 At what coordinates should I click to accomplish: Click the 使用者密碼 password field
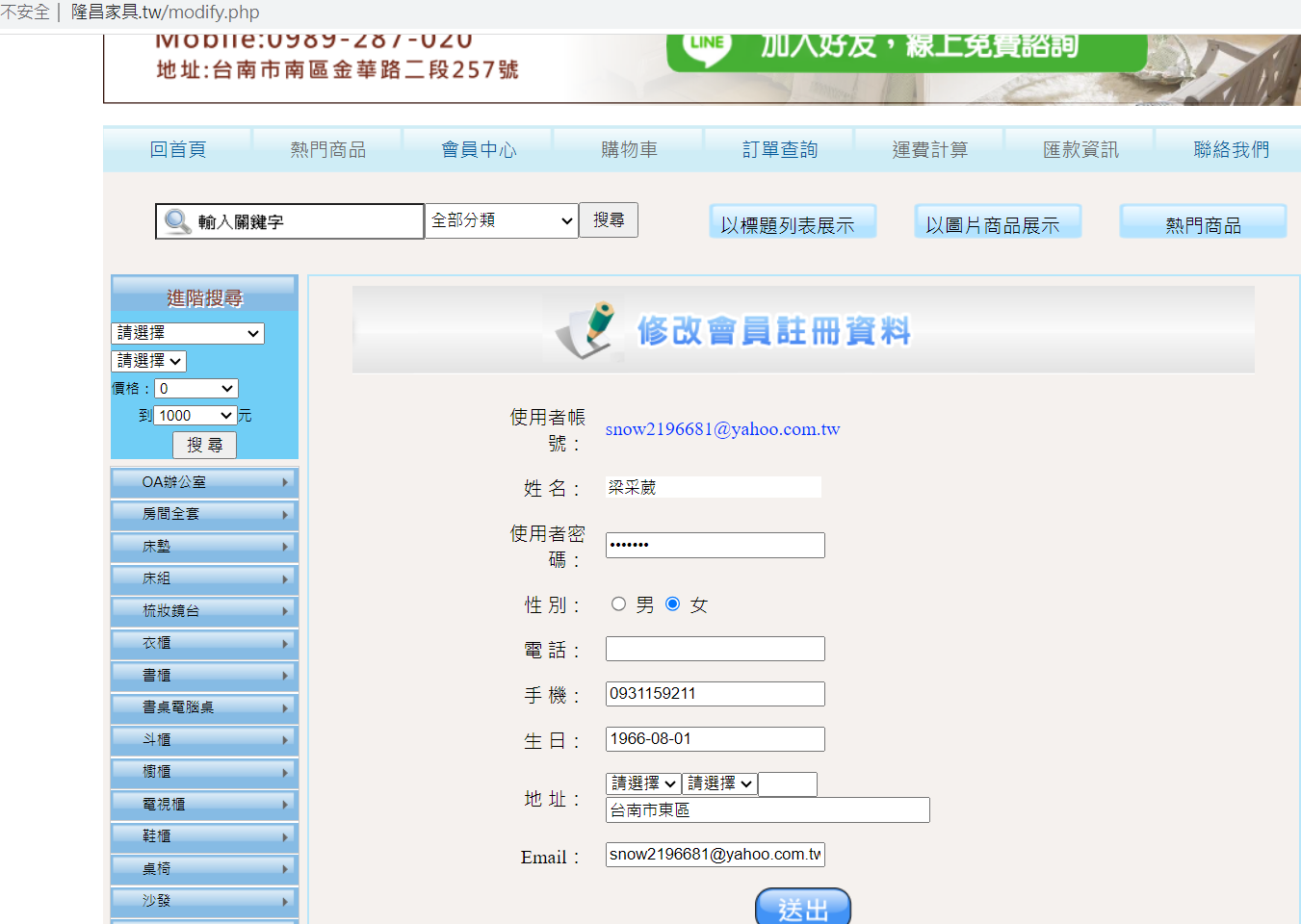coord(716,545)
